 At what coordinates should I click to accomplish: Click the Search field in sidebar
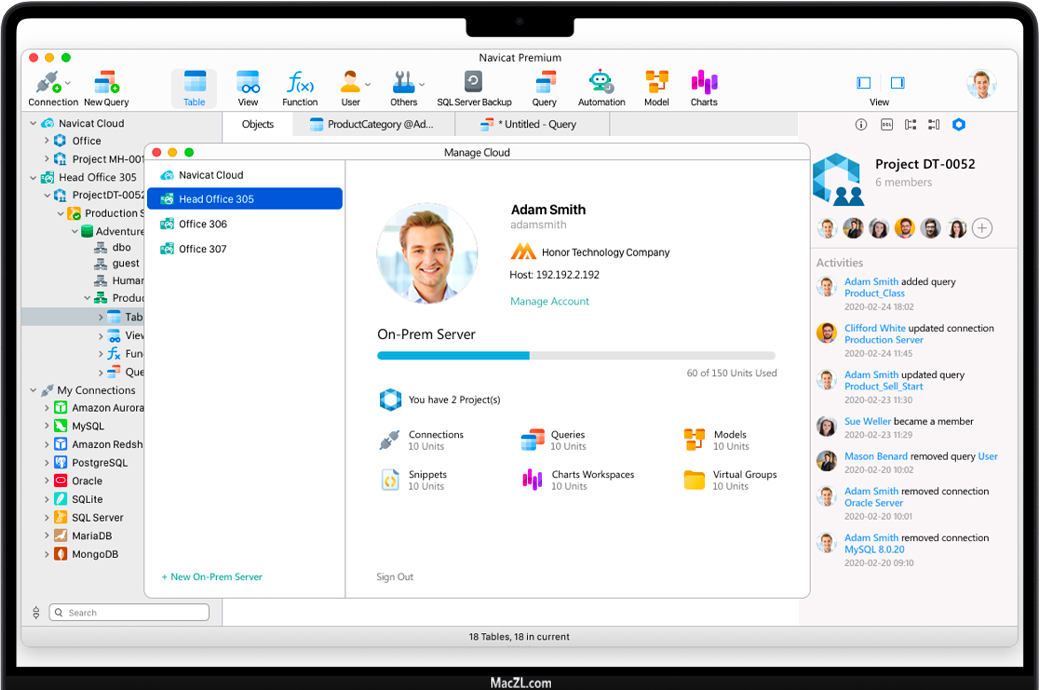(130, 613)
